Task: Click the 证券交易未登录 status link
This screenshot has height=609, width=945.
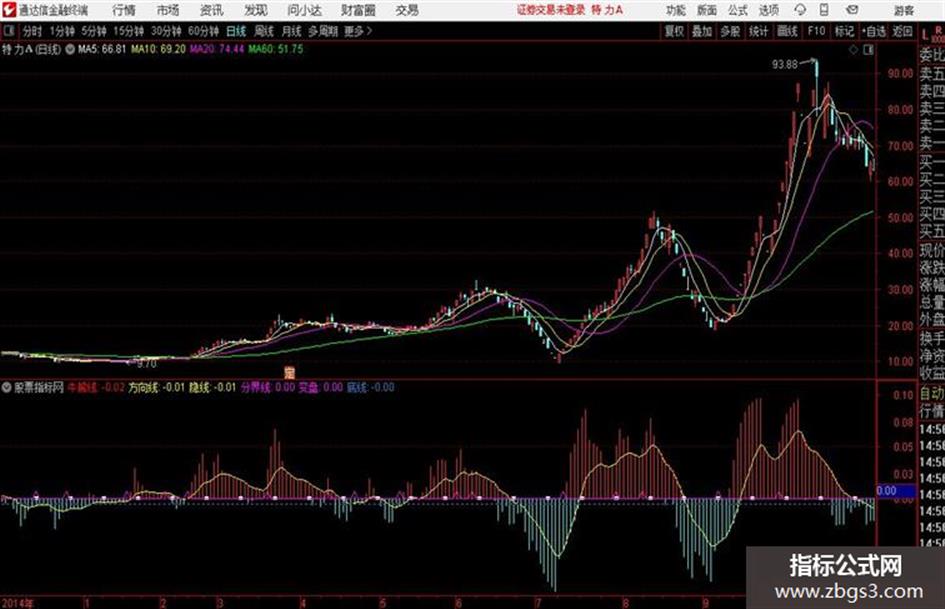Action: [x=550, y=10]
